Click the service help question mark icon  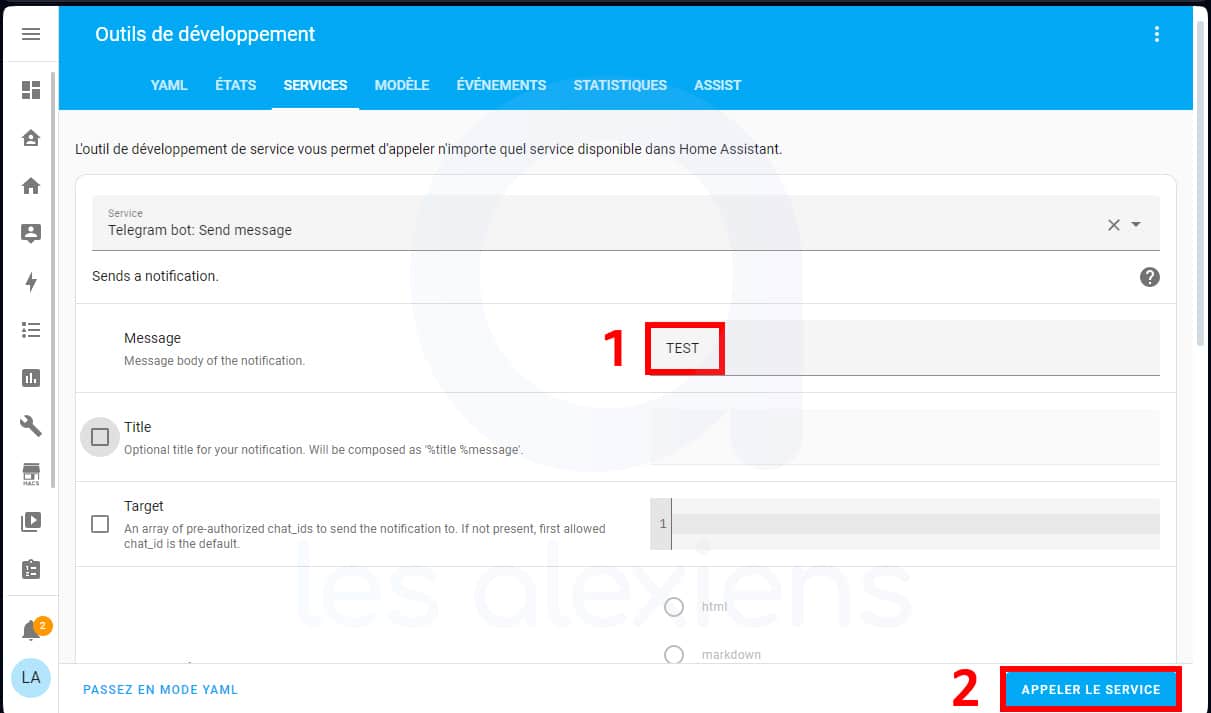(x=1150, y=277)
